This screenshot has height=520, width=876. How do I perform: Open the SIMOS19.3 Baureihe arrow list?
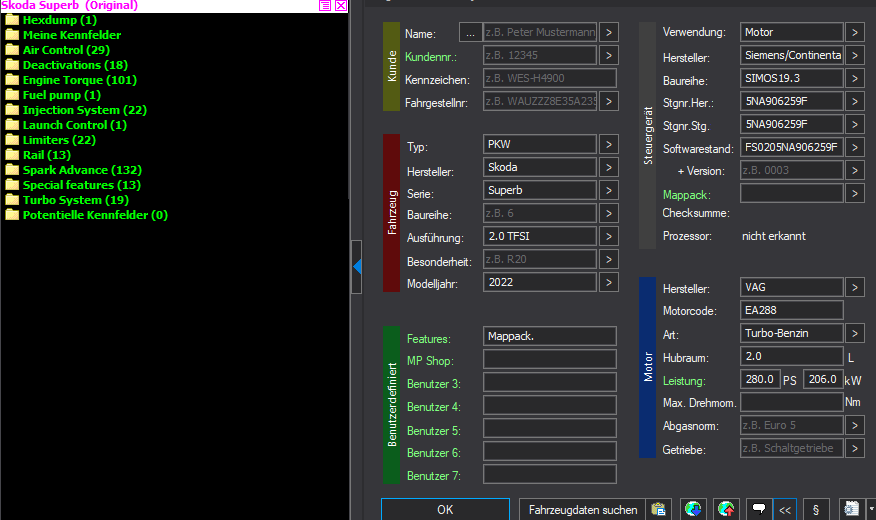pos(855,78)
